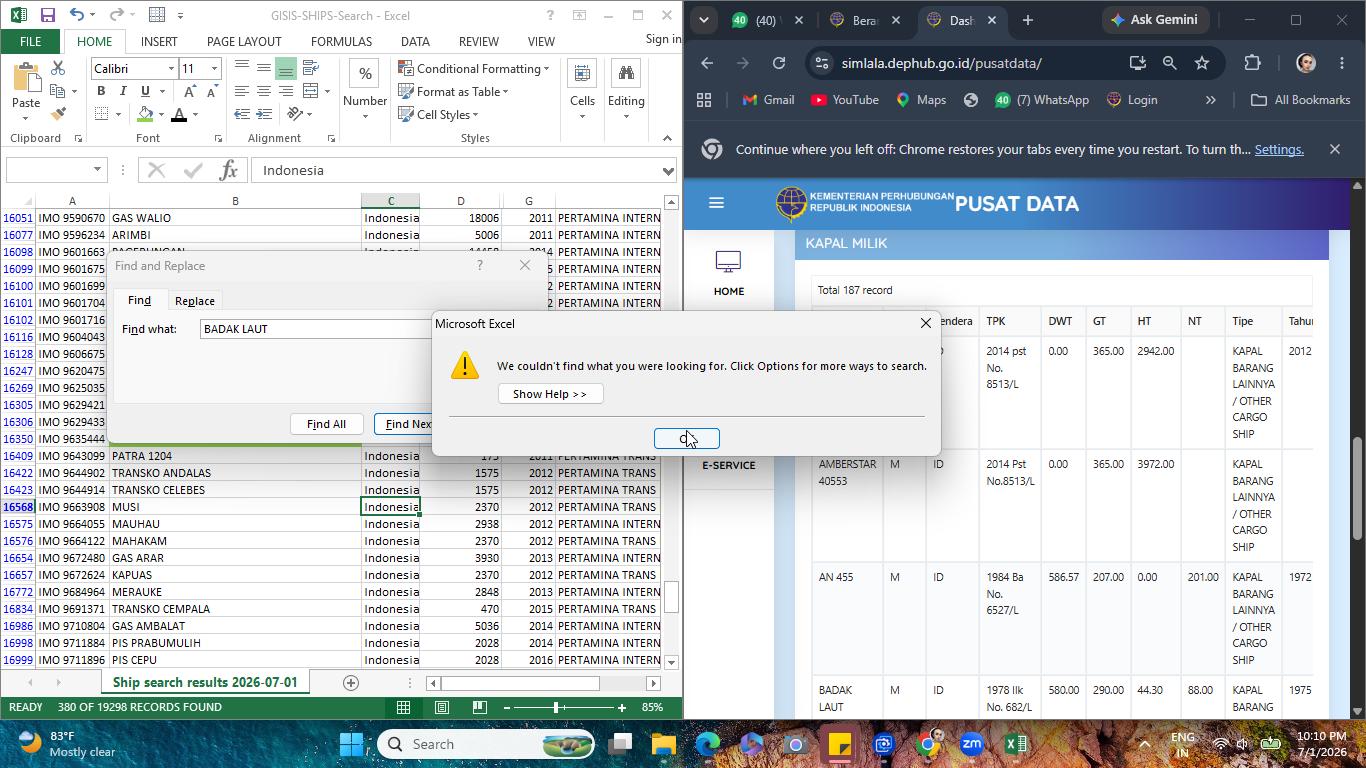Bookmark this page with the star icon

pyautogui.click(x=1202, y=62)
